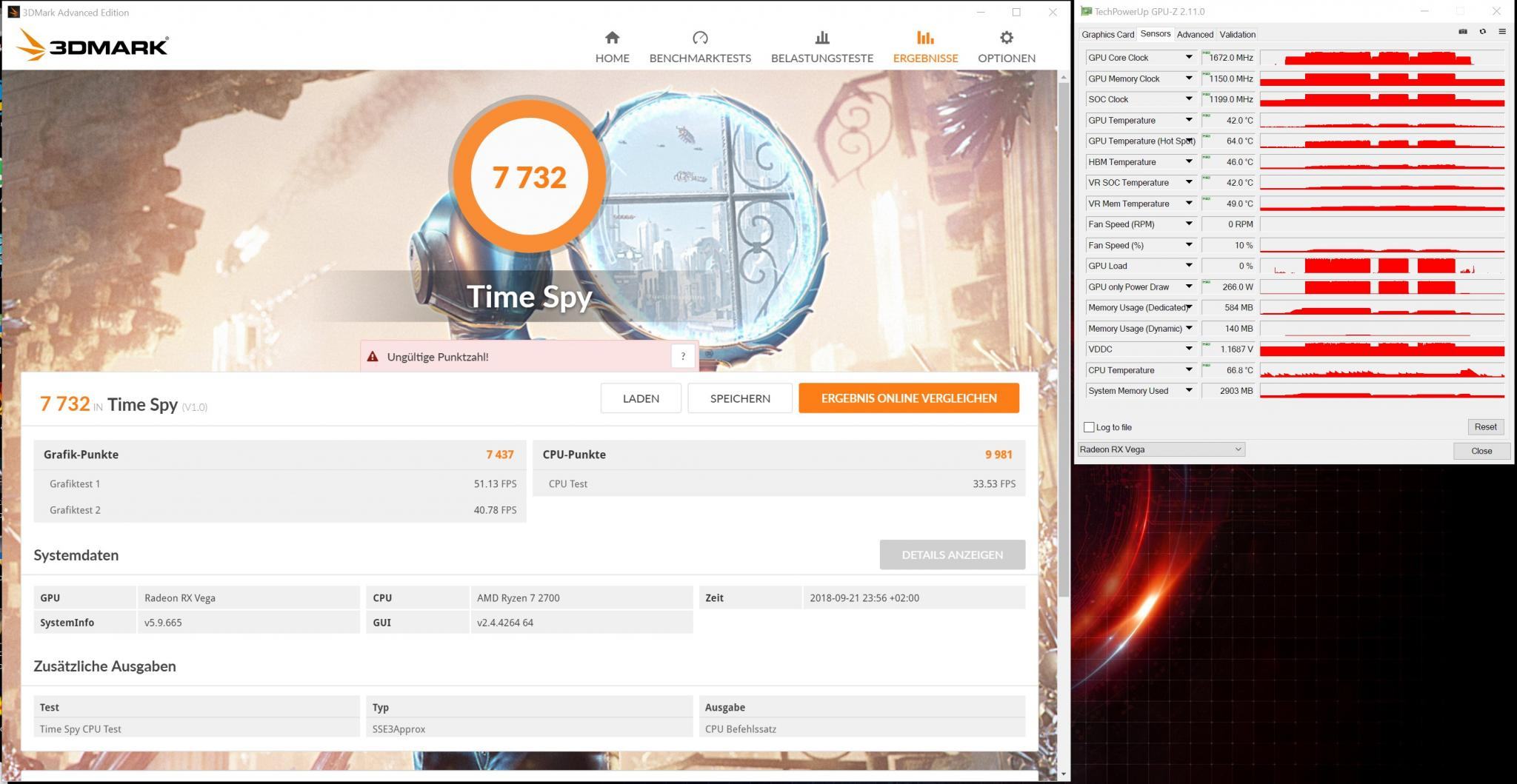Click the GPU Load sensor graph

click(1382, 265)
